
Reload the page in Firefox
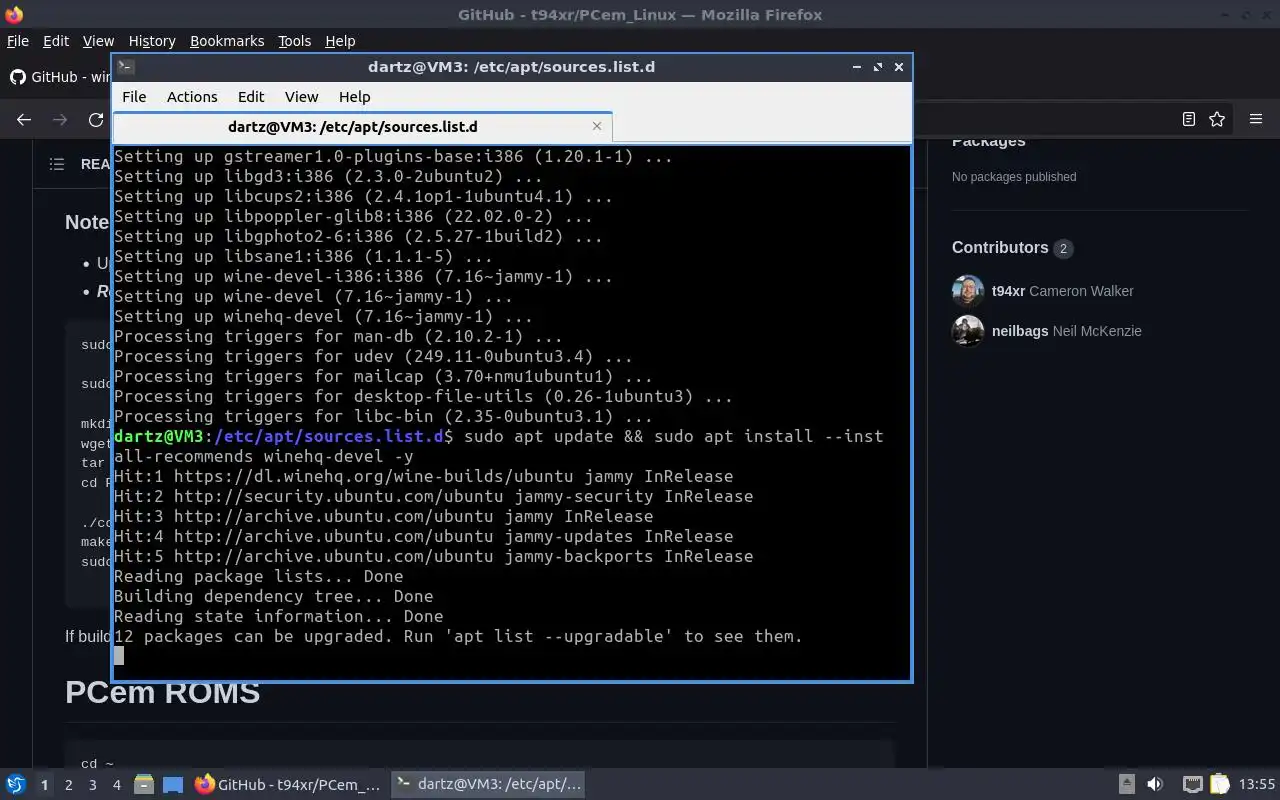point(96,119)
